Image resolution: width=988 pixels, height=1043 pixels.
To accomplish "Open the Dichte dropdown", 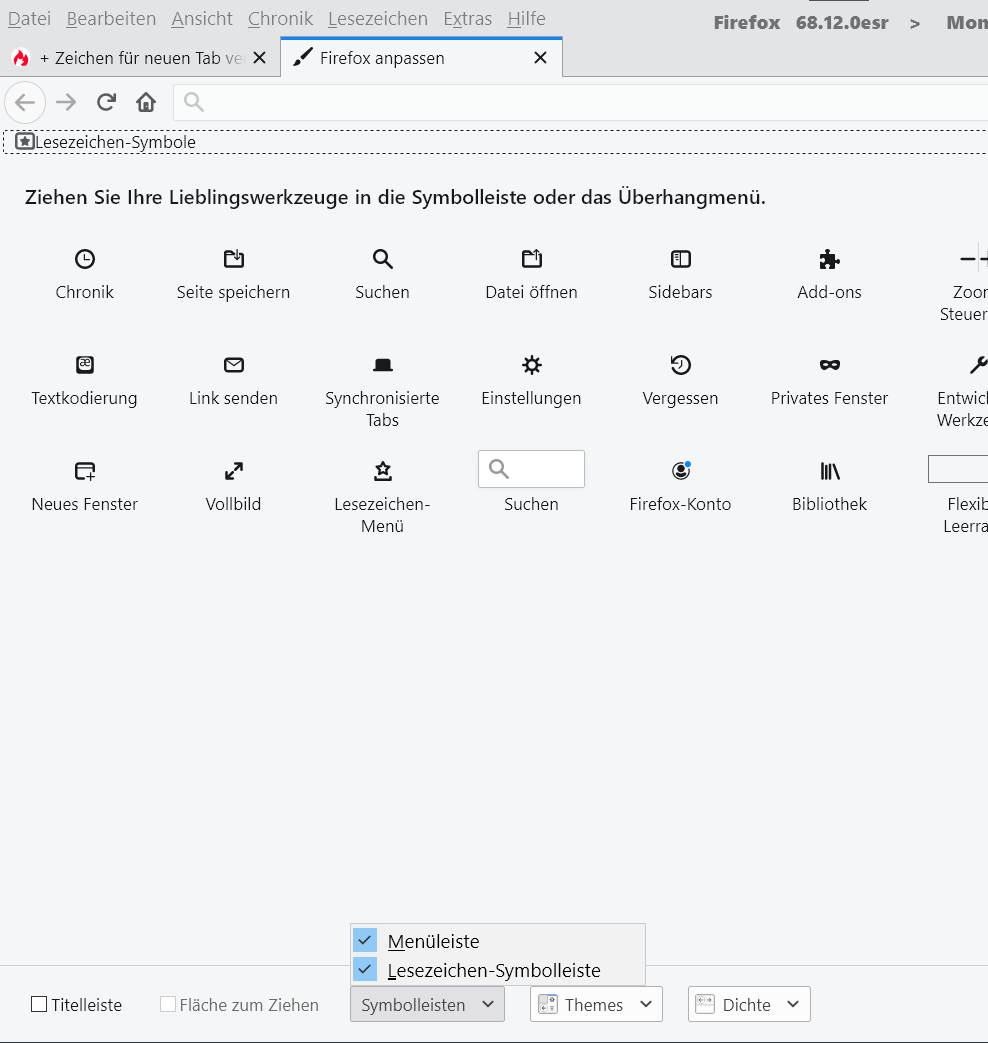I will [749, 1004].
